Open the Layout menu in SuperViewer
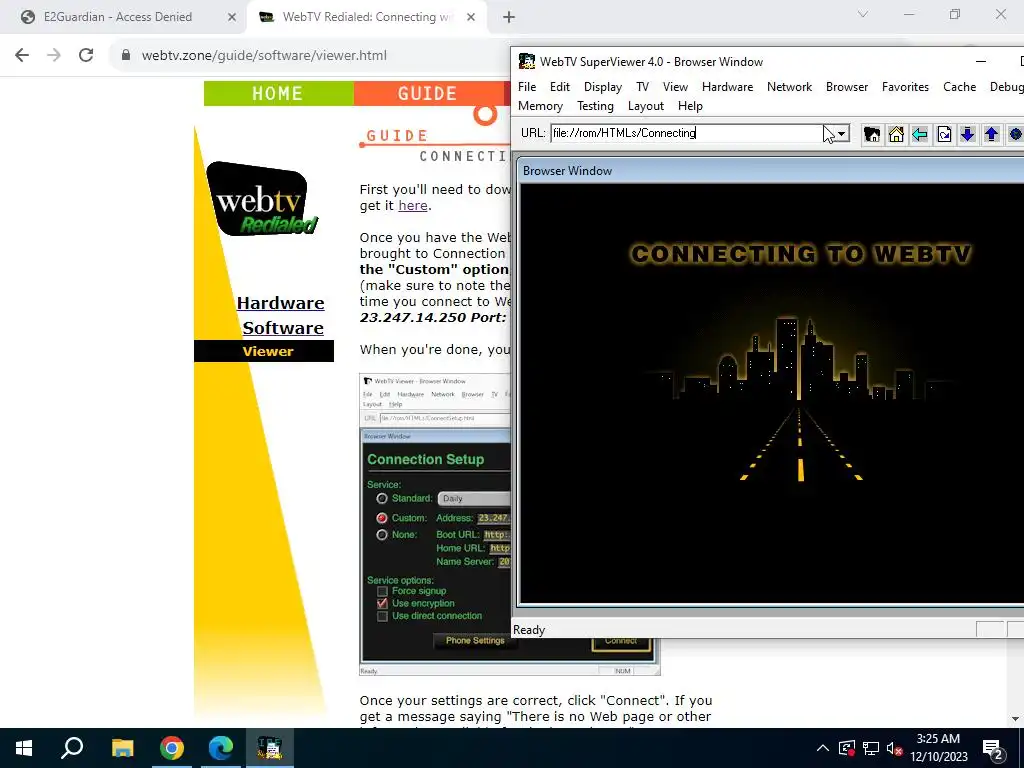This screenshot has width=1024, height=768. 646,106
